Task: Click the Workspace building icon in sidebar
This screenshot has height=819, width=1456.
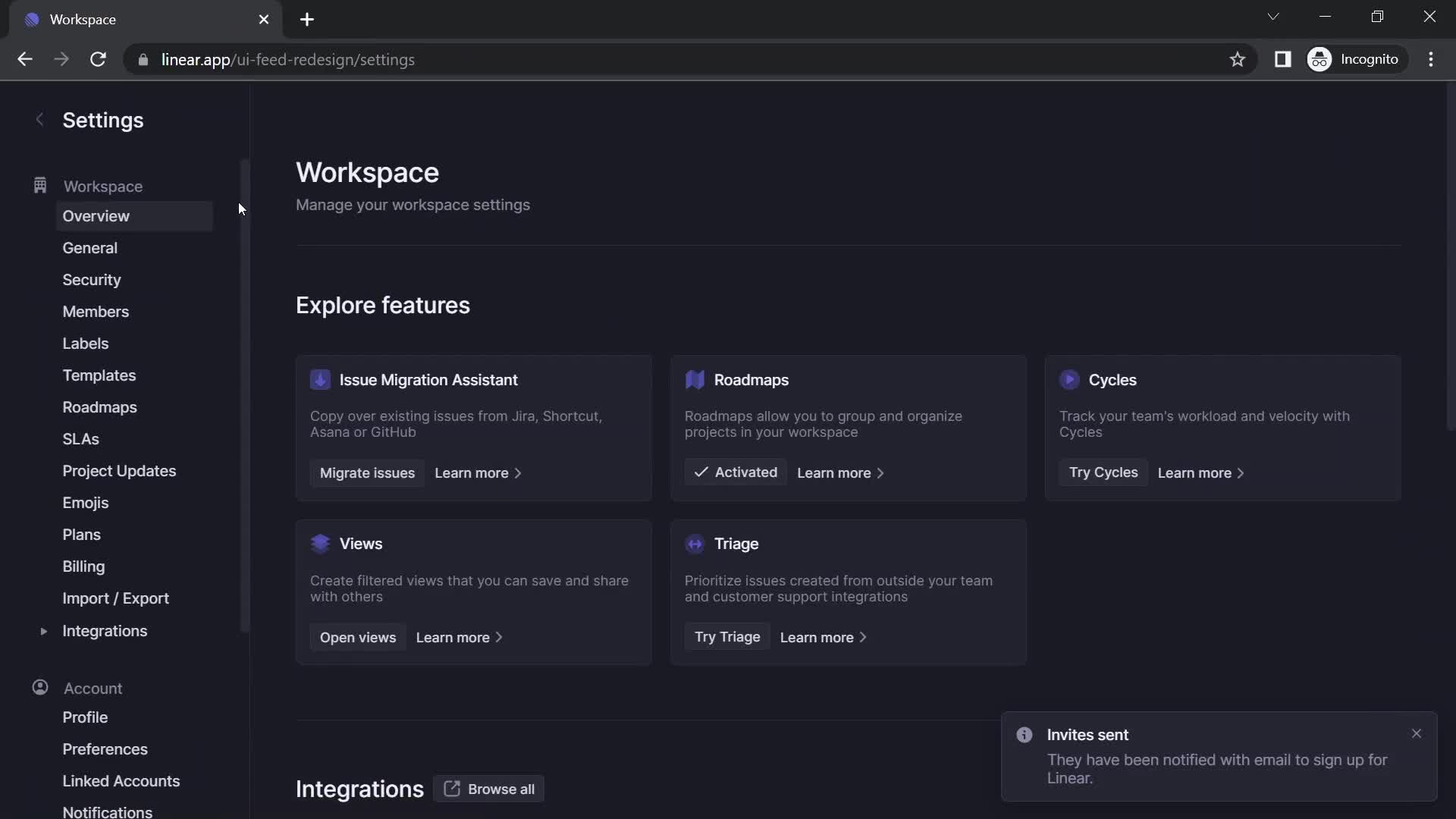Action: click(x=40, y=186)
